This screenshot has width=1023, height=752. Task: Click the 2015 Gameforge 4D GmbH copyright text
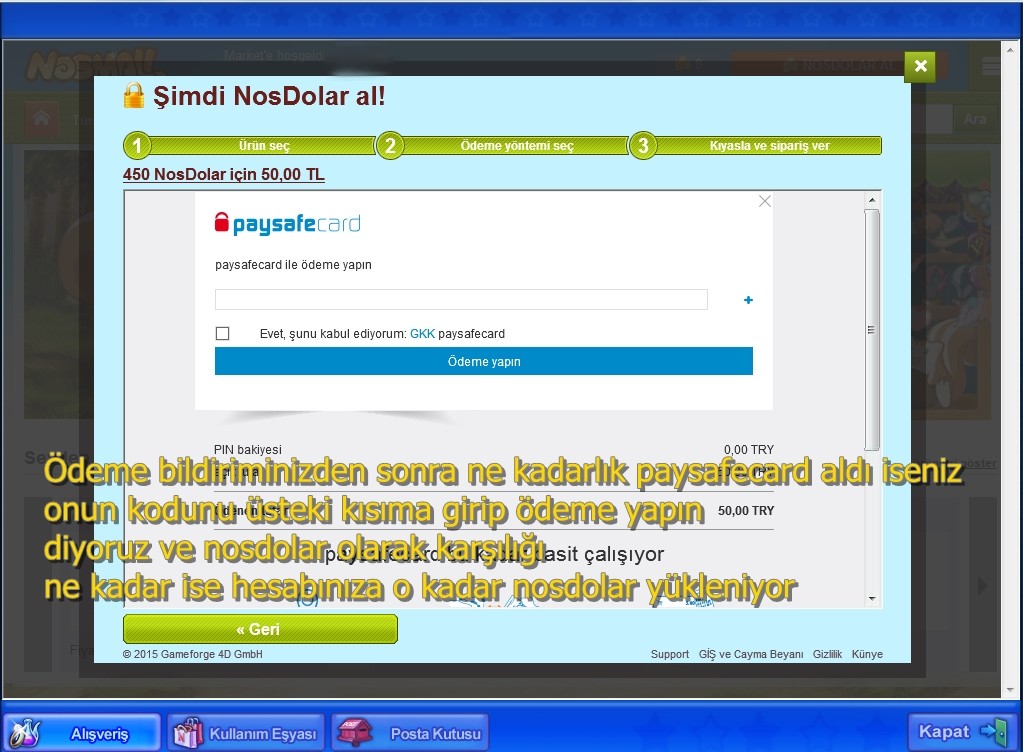192,654
